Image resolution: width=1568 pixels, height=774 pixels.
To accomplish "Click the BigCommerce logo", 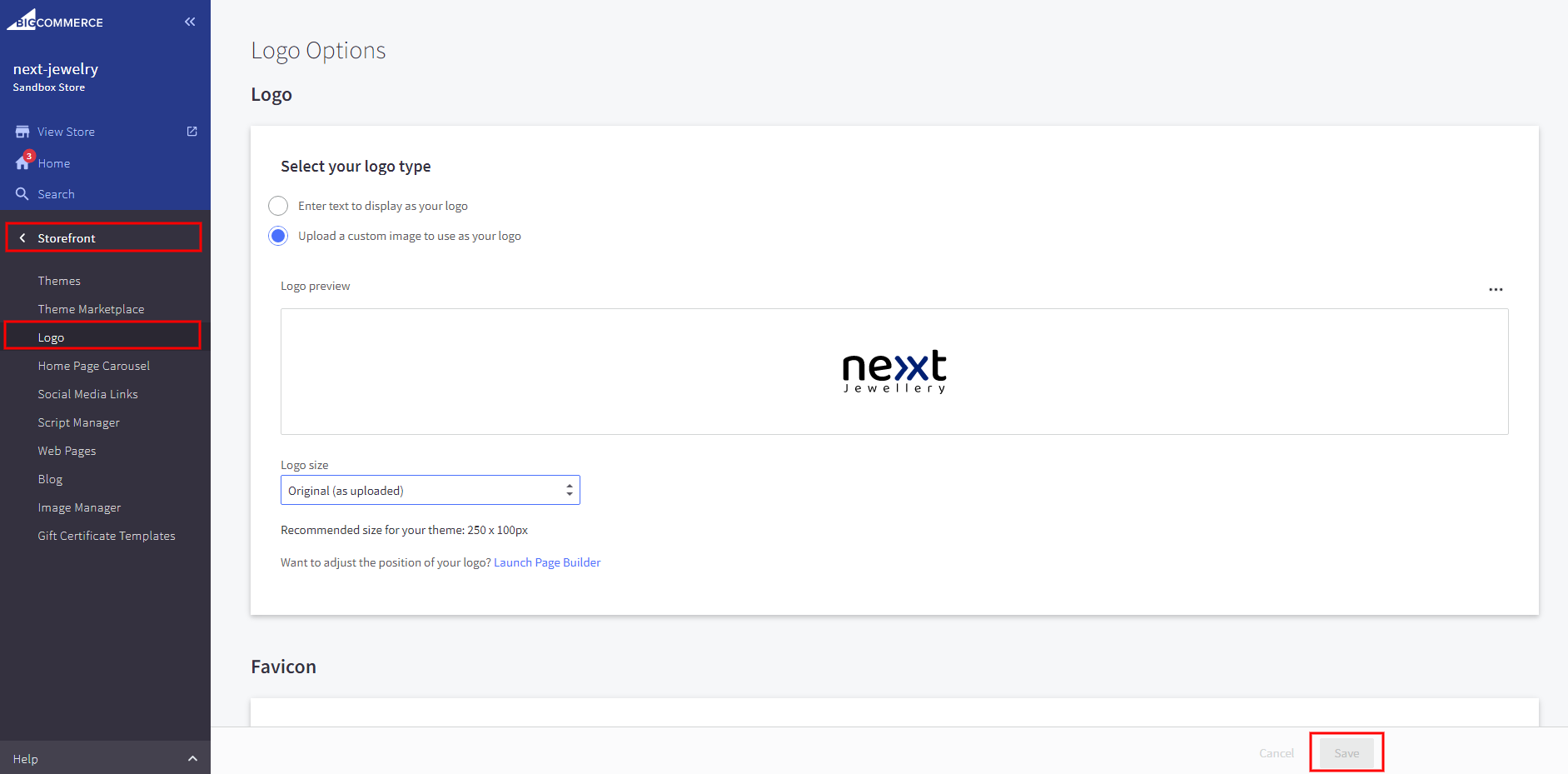I will (x=55, y=21).
